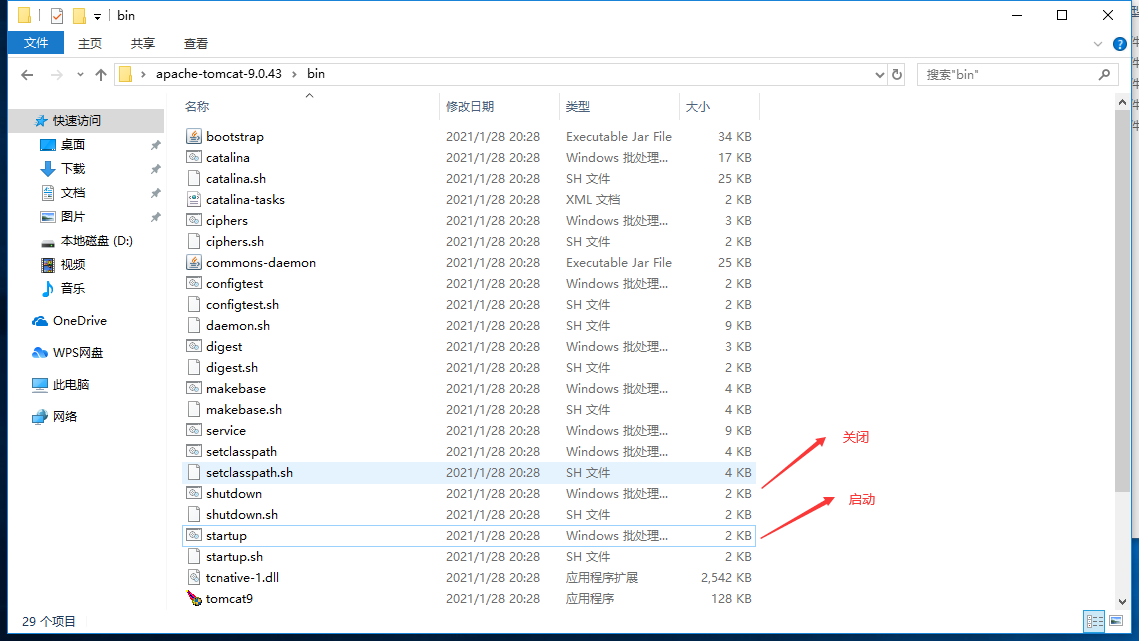1139x641 pixels.
Task: Open the Explorer help icon
Action: pos(1120,44)
